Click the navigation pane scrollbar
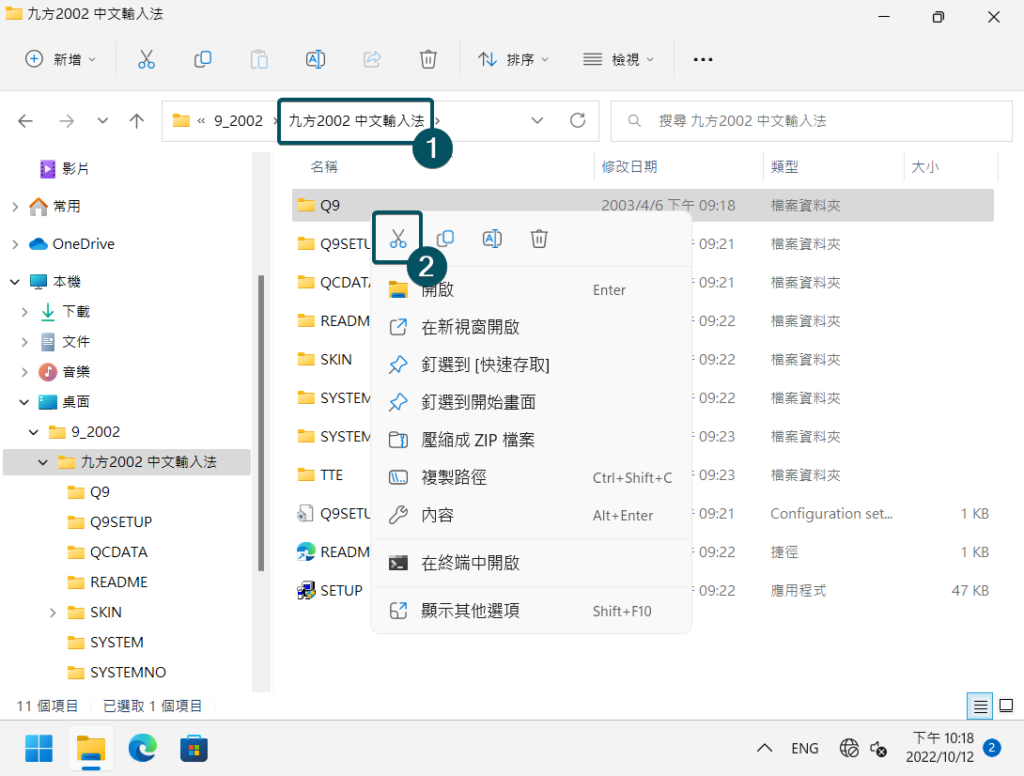The width and height of the screenshot is (1024, 776). click(261, 423)
